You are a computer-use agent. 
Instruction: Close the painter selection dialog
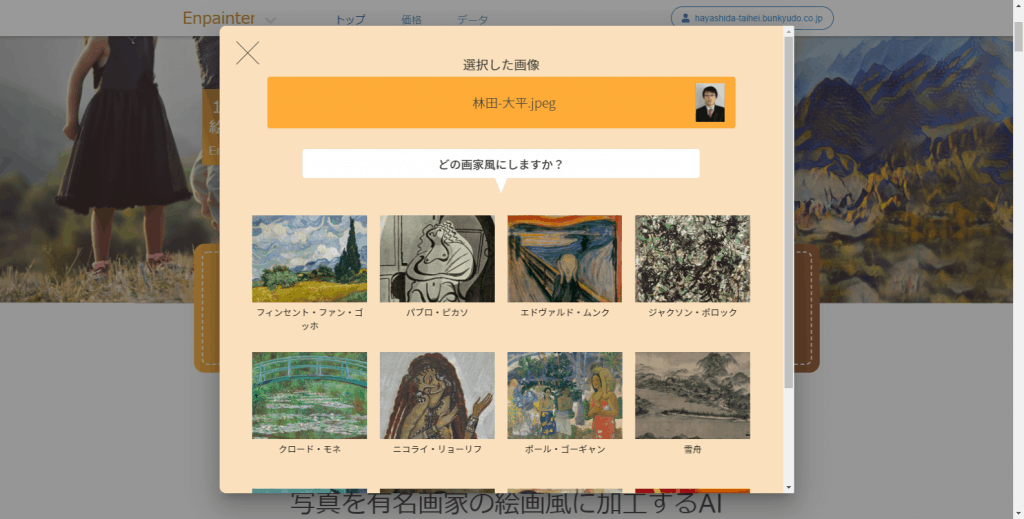pyautogui.click(x=248, y=53)
